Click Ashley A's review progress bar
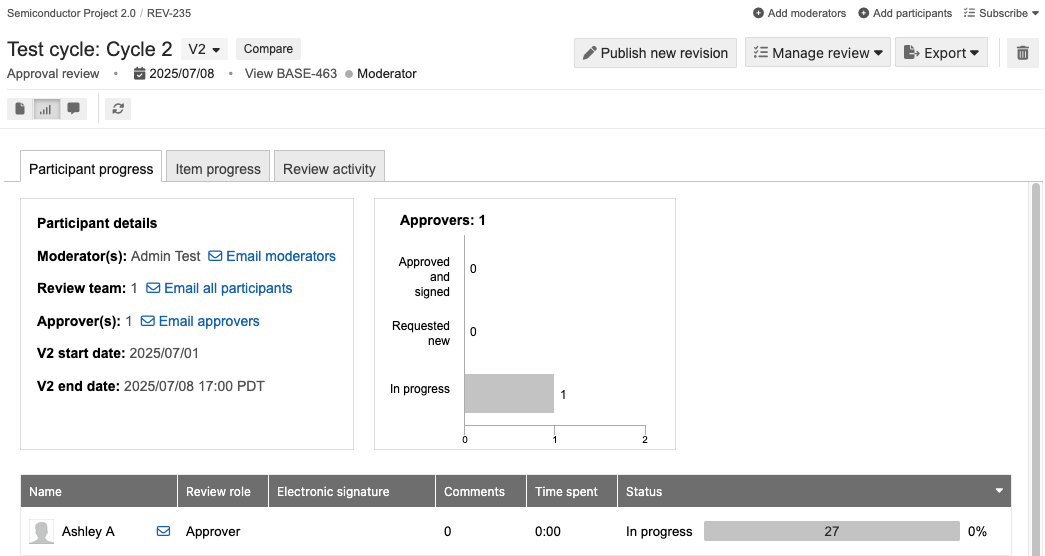Screen dimensions: 1045x556 (831, 531)
